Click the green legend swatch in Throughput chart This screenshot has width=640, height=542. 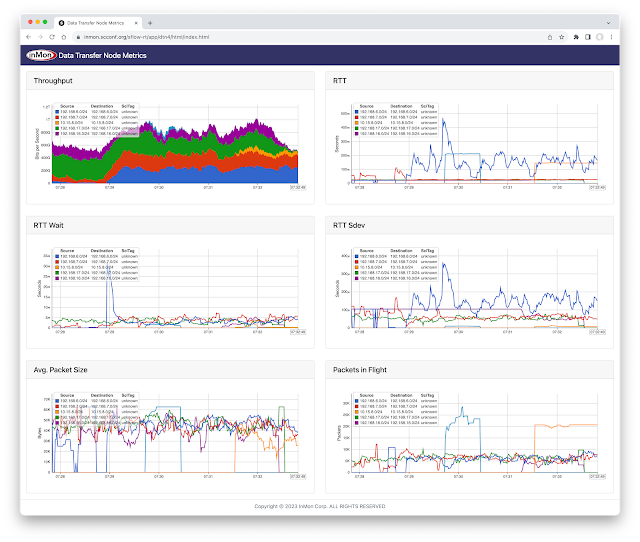tap(57, 128)
